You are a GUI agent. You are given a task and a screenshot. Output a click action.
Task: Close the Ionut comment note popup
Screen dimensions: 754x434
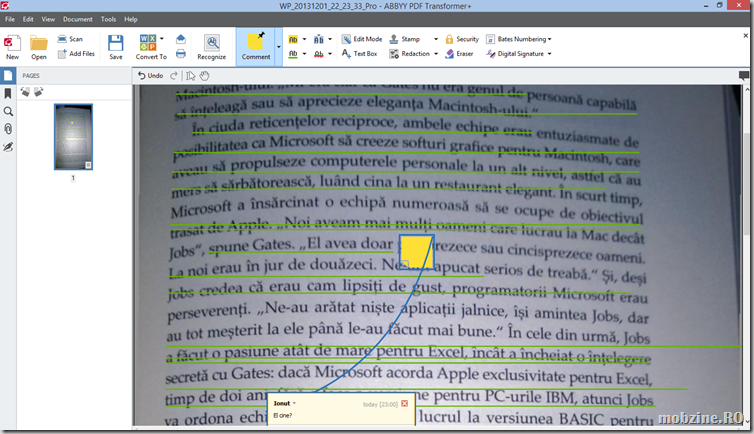pyautogui.click(x=404, y=404)
